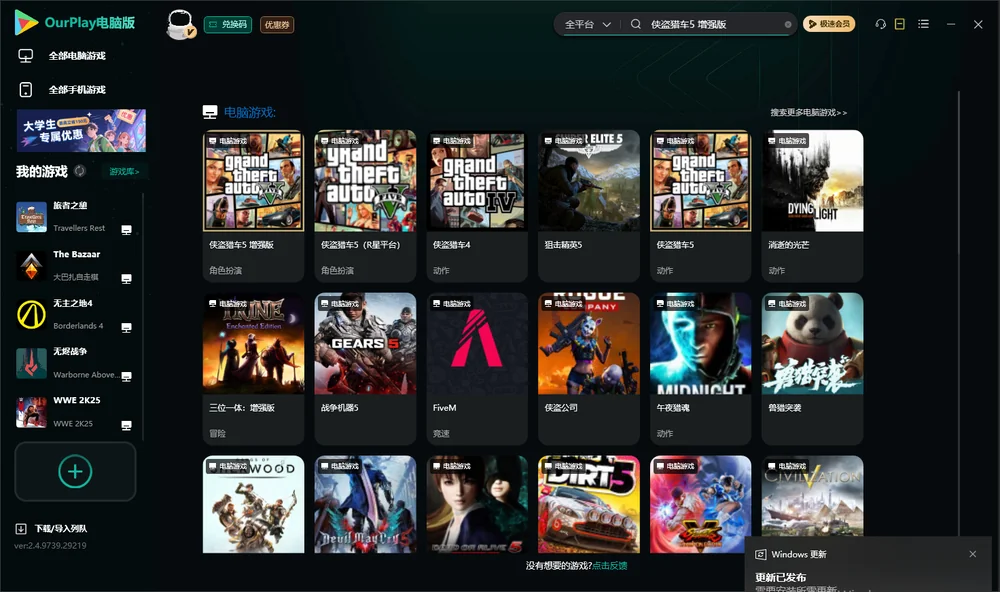The image size is (1000, 592).
Task: Open the list menu icon in title bar
Action: coord(923,24)
